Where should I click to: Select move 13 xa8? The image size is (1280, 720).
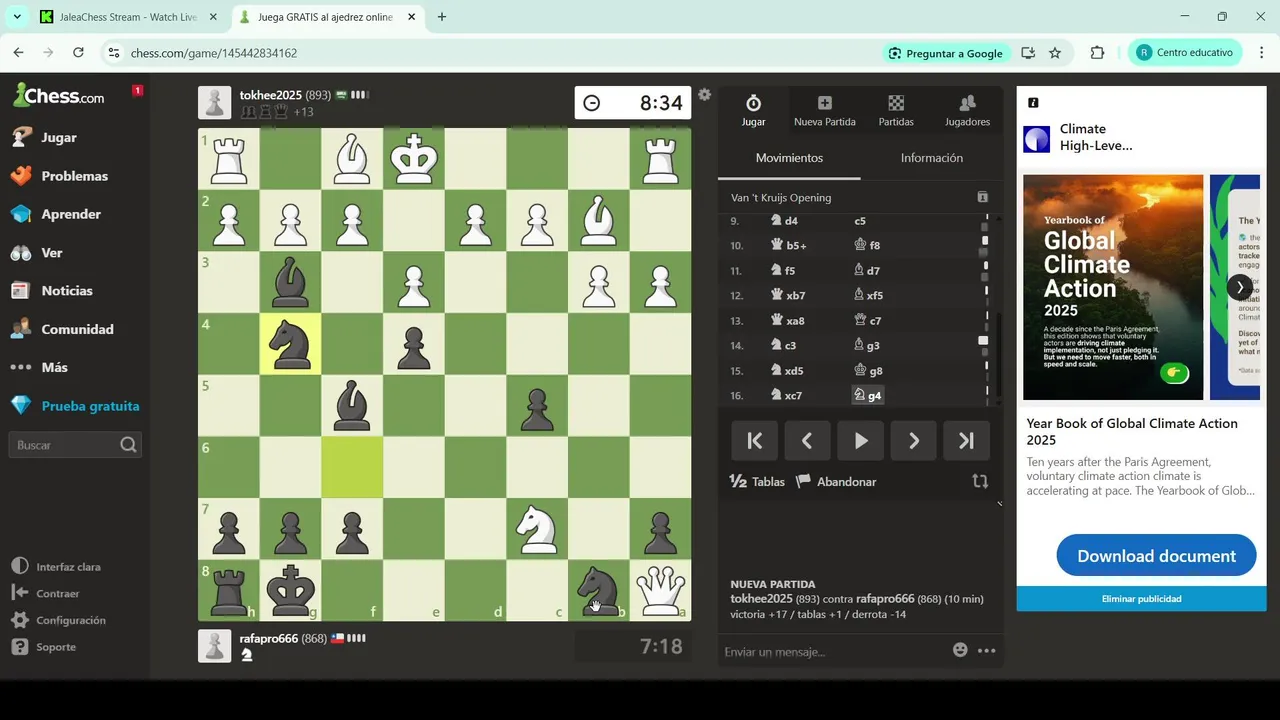tap(787, 321)
